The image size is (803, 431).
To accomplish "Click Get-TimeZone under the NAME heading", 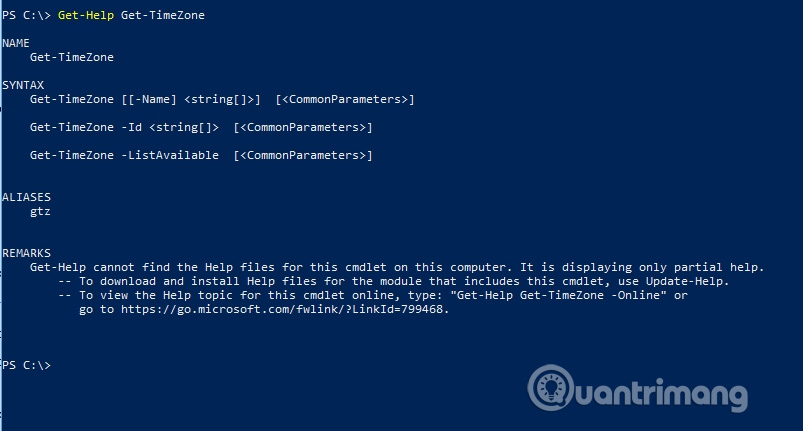I will tap(72, 57).
